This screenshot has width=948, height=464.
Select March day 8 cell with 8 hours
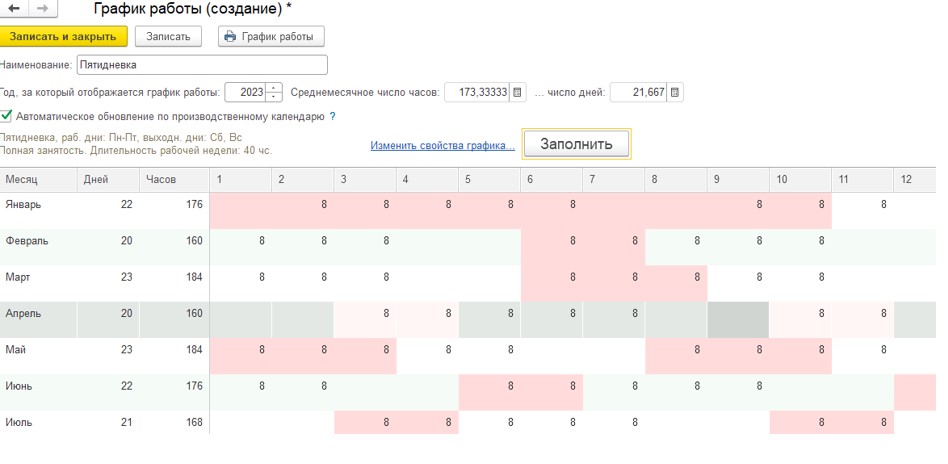coord(676,283)
